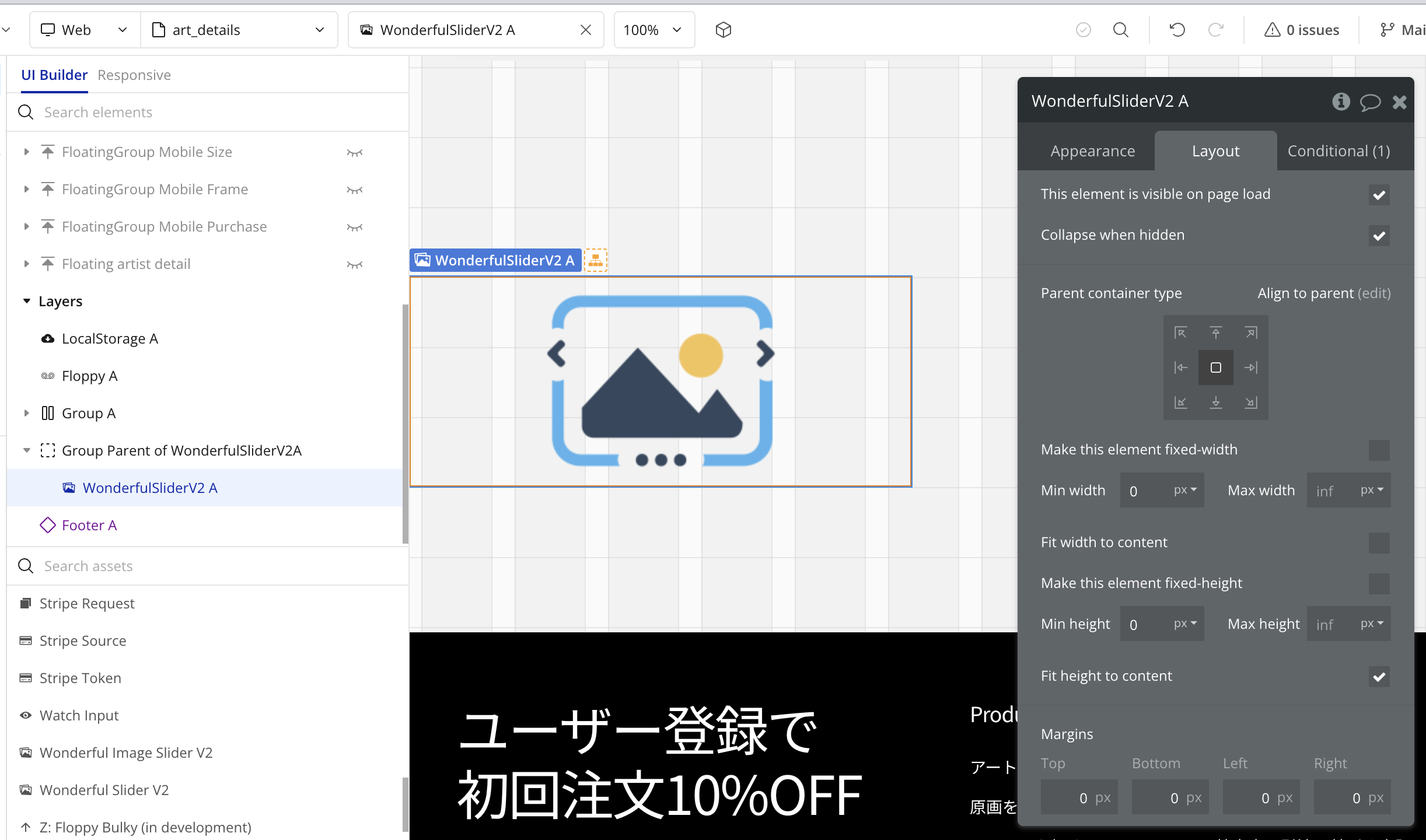Uncheck 'This element is visible on page load'
The height and width of the screenshot is (840, 1426).
(x=1379, y=195)
